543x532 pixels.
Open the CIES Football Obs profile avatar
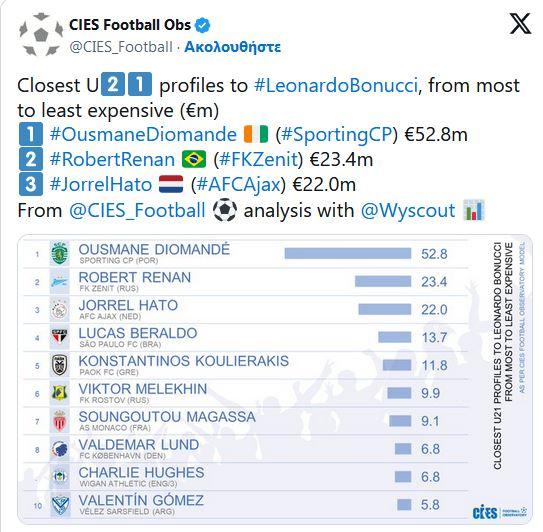click(x=41, y=34)
